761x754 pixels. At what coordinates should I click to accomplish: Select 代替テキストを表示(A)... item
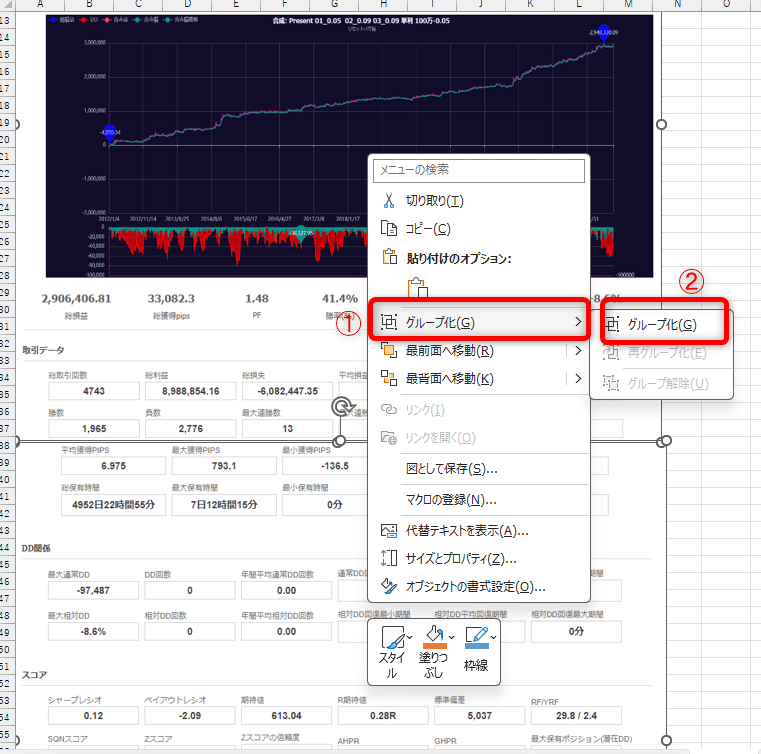tap(479, 531)
